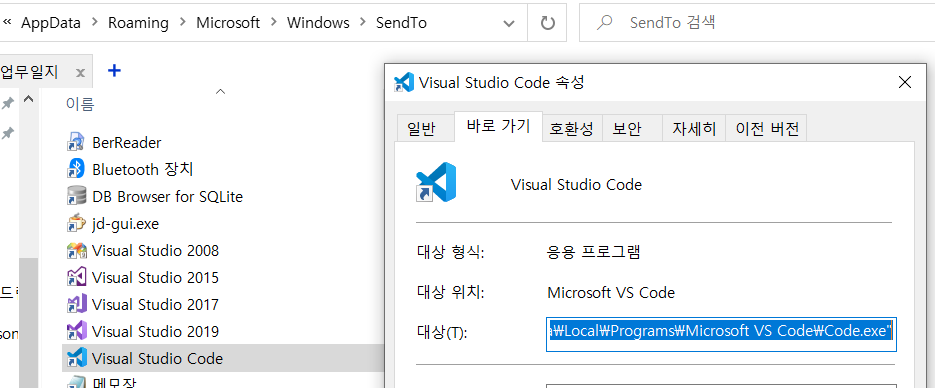Click the search magnifier icon
This screenshot has width=935, height=388.
pos(605,23)
